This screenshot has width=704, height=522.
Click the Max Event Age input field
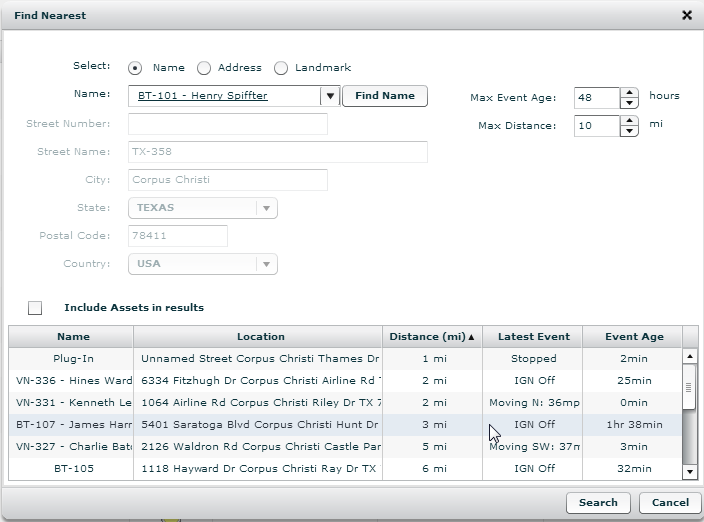[x=597, y=98]
